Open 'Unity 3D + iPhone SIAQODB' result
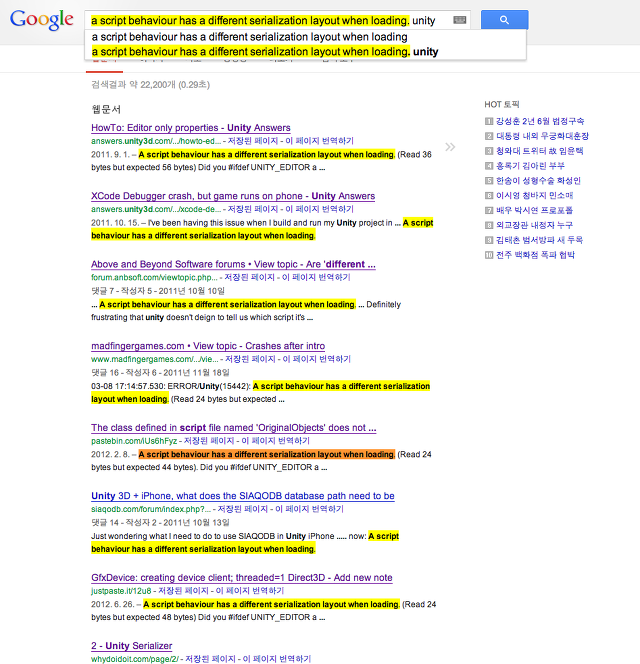640x664 pixels. (243, 496)
